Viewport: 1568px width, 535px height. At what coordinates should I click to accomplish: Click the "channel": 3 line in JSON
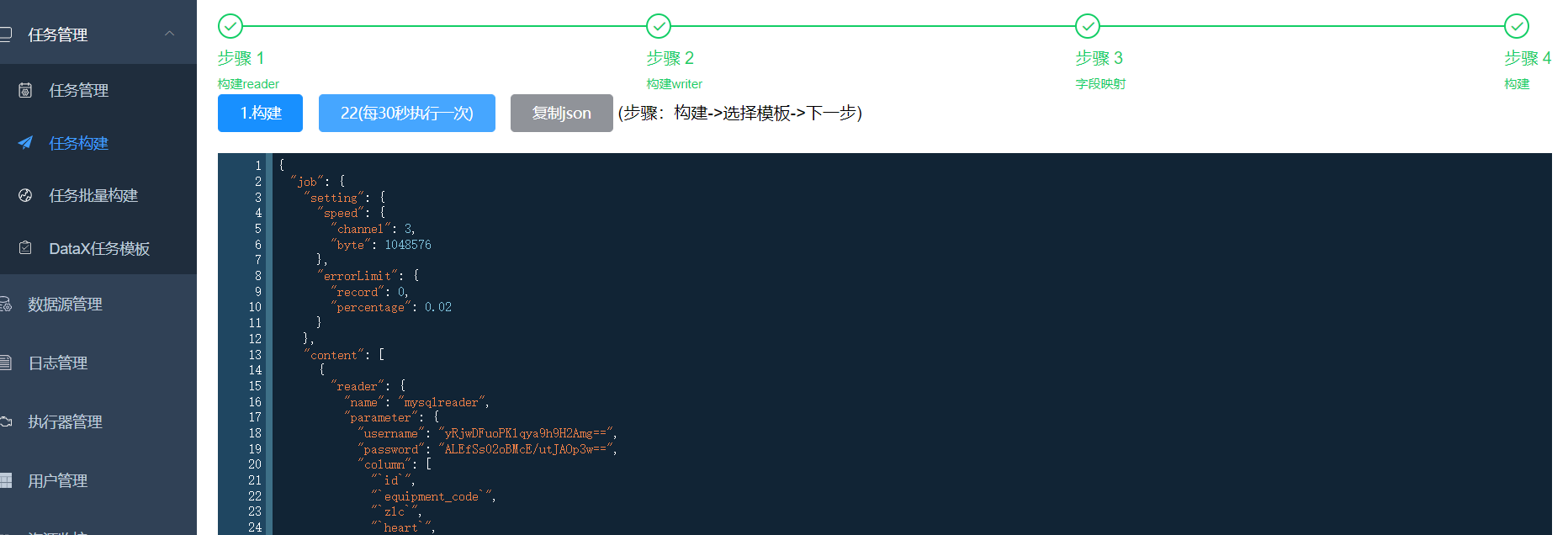(373, 229)
